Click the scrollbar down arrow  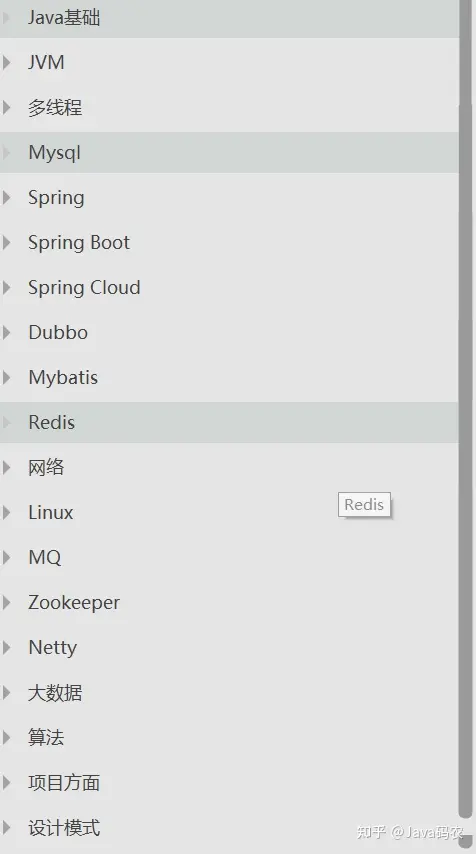coord(466,841)
